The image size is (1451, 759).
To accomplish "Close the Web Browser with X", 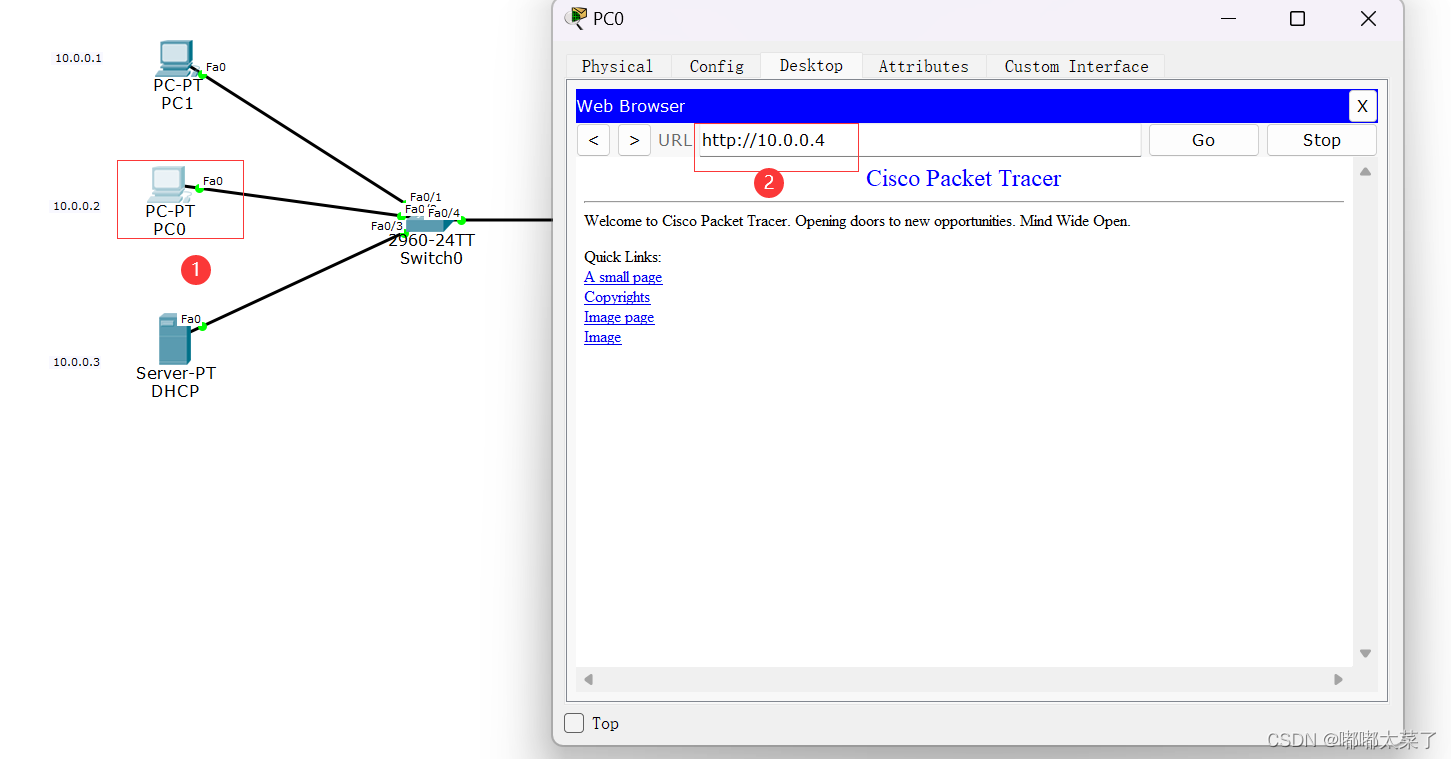I will [x=1362, y=106].
